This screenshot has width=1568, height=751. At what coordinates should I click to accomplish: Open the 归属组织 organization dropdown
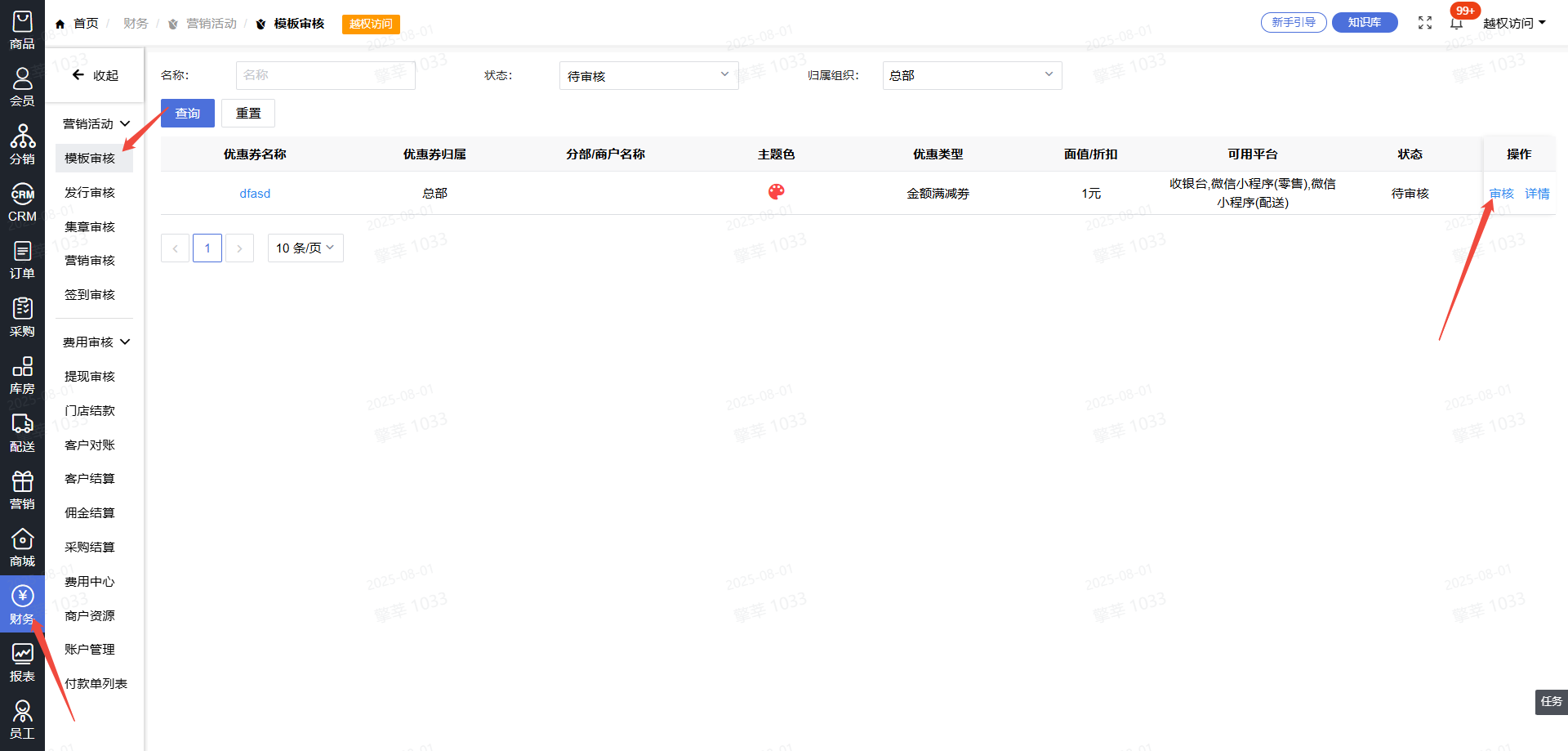coord(972,76)
